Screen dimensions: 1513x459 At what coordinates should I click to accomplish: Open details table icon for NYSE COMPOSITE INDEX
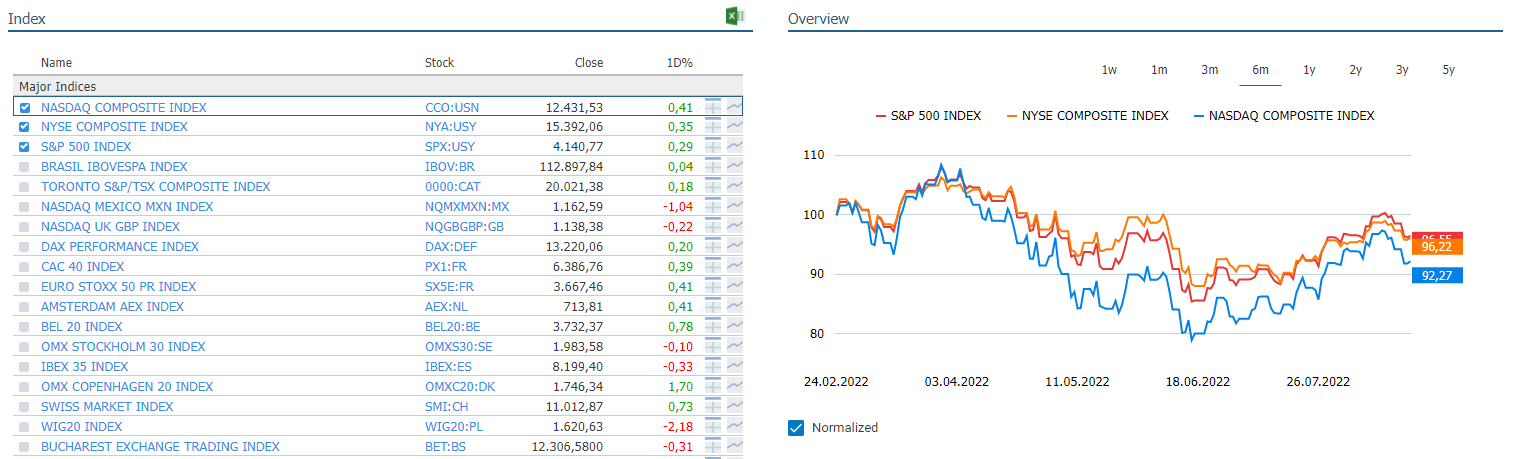(713, 126)
